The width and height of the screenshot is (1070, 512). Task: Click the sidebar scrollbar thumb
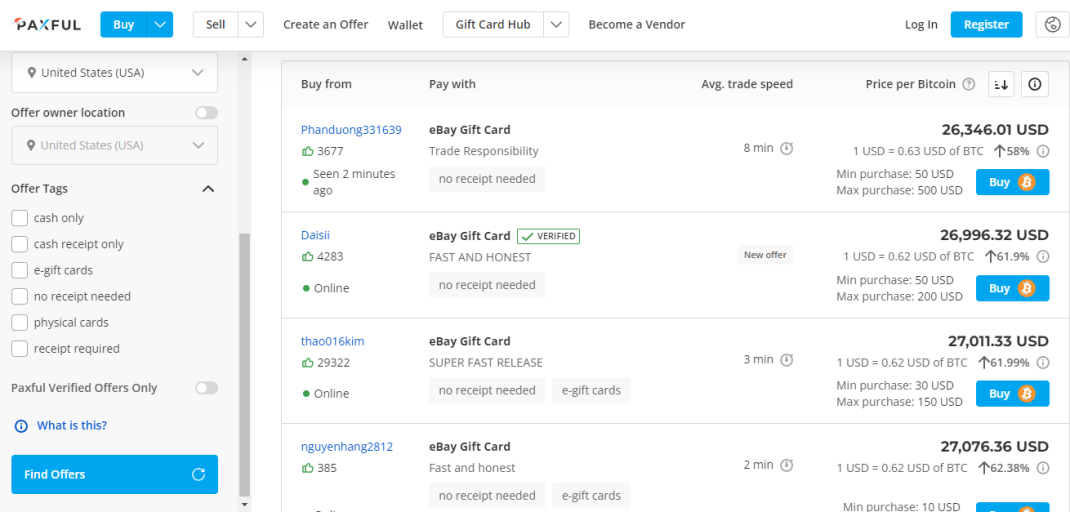point(244,365)
